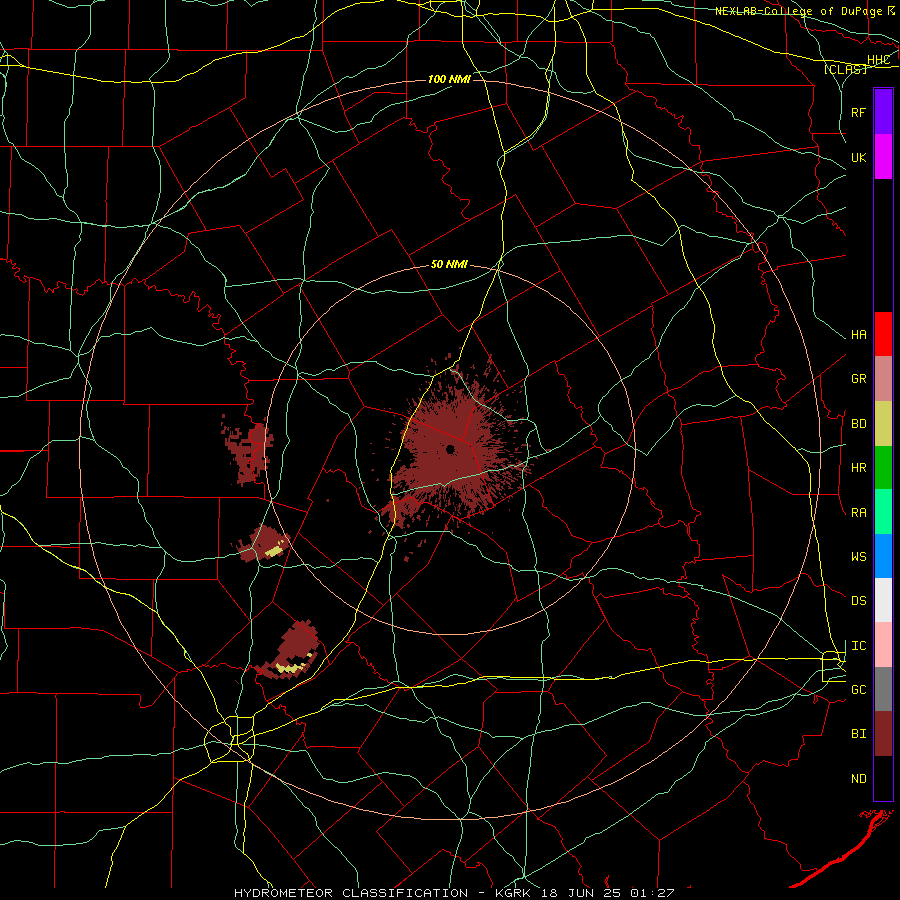Click the RF purple legend swatch
The height and width of the screenshot is (900, 900).
[x=883, y=112]
